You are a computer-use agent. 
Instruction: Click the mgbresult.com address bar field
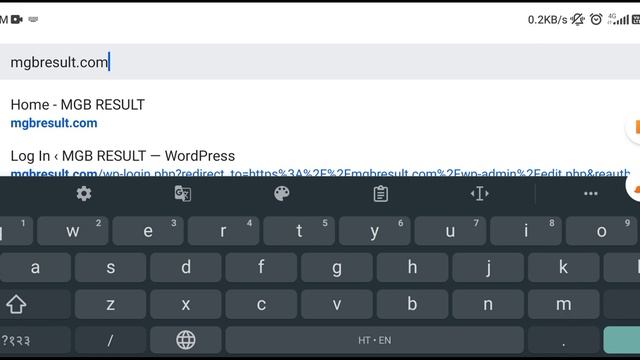click(x=320, y=62)
